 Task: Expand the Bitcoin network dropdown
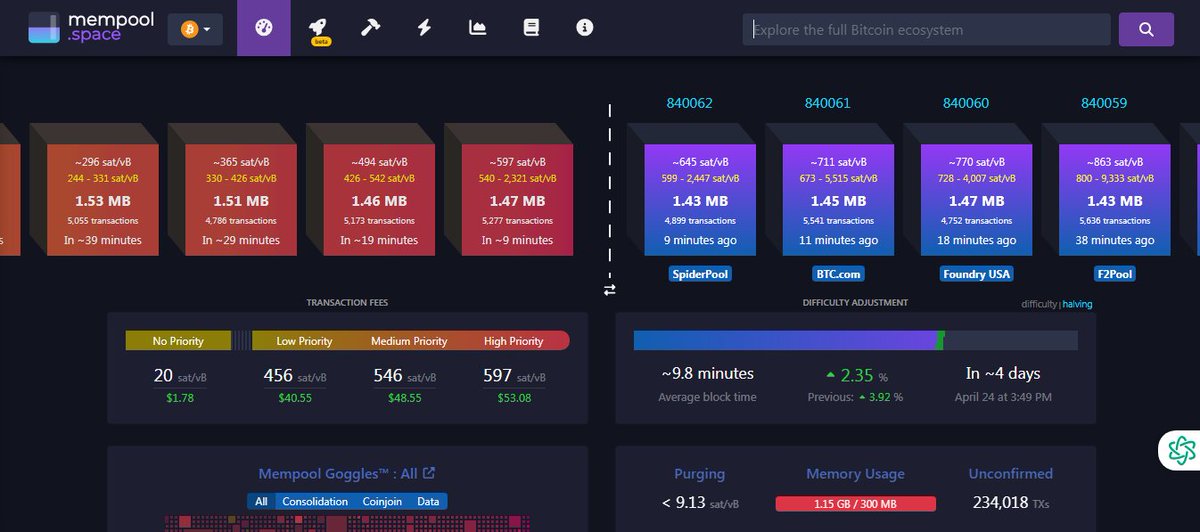pyautogui.click(x=195, y=30)
